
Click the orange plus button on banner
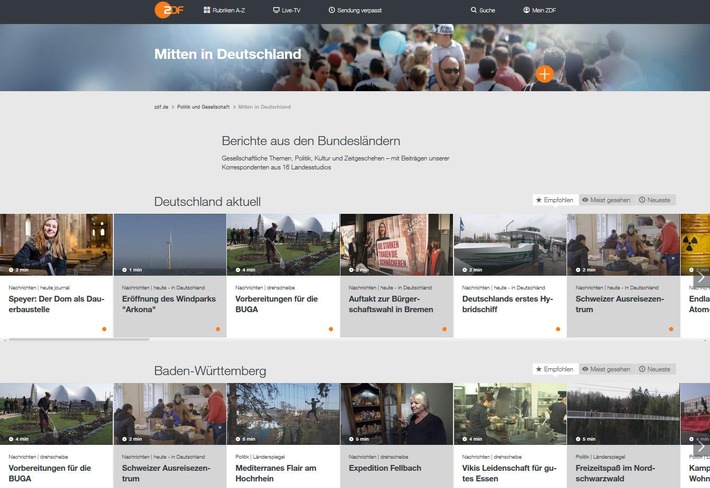point(545,74)
